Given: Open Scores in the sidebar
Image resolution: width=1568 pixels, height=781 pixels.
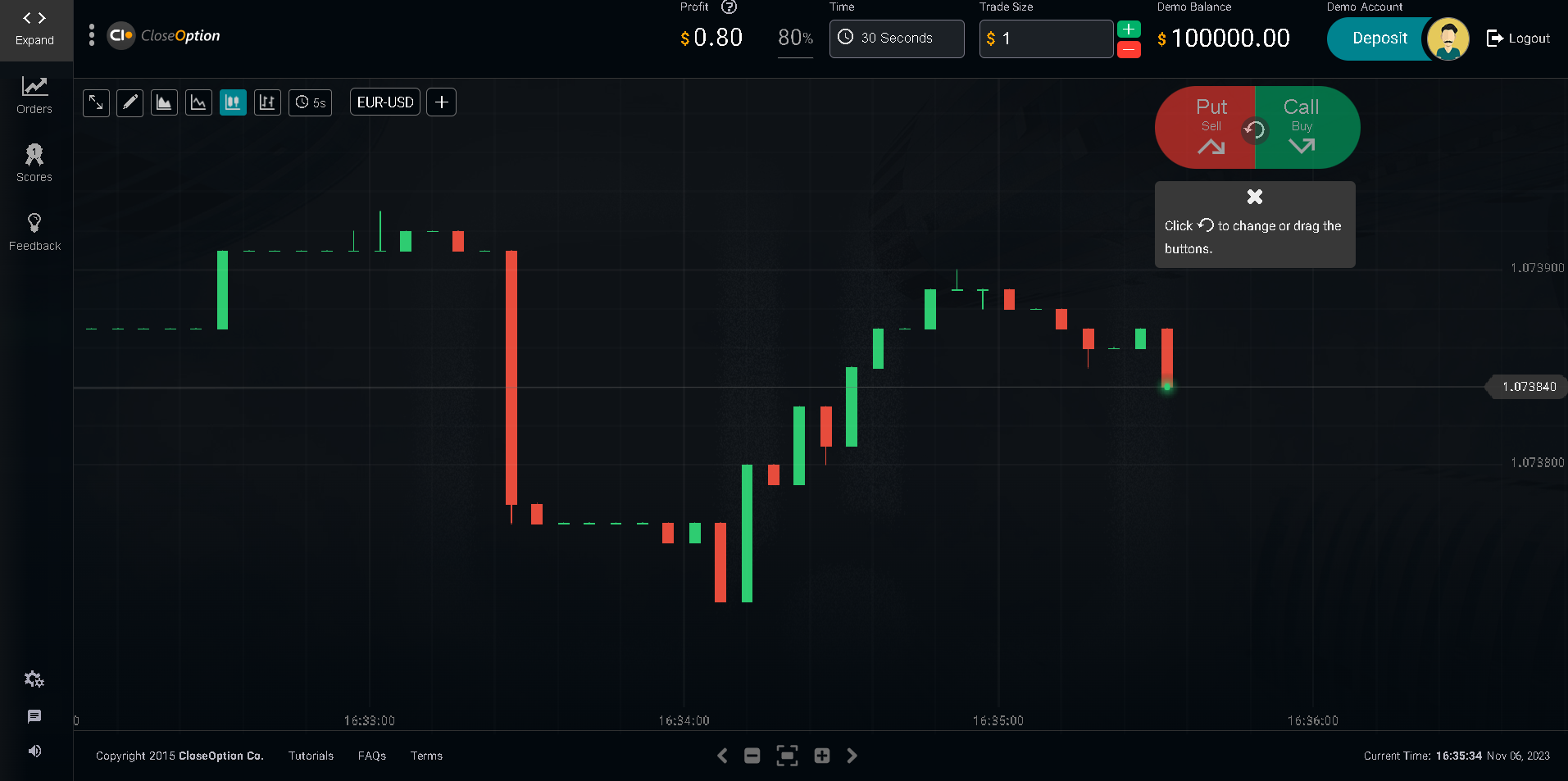Looking at the screenshot, I should pyautogui.click(x=34, y=163).
